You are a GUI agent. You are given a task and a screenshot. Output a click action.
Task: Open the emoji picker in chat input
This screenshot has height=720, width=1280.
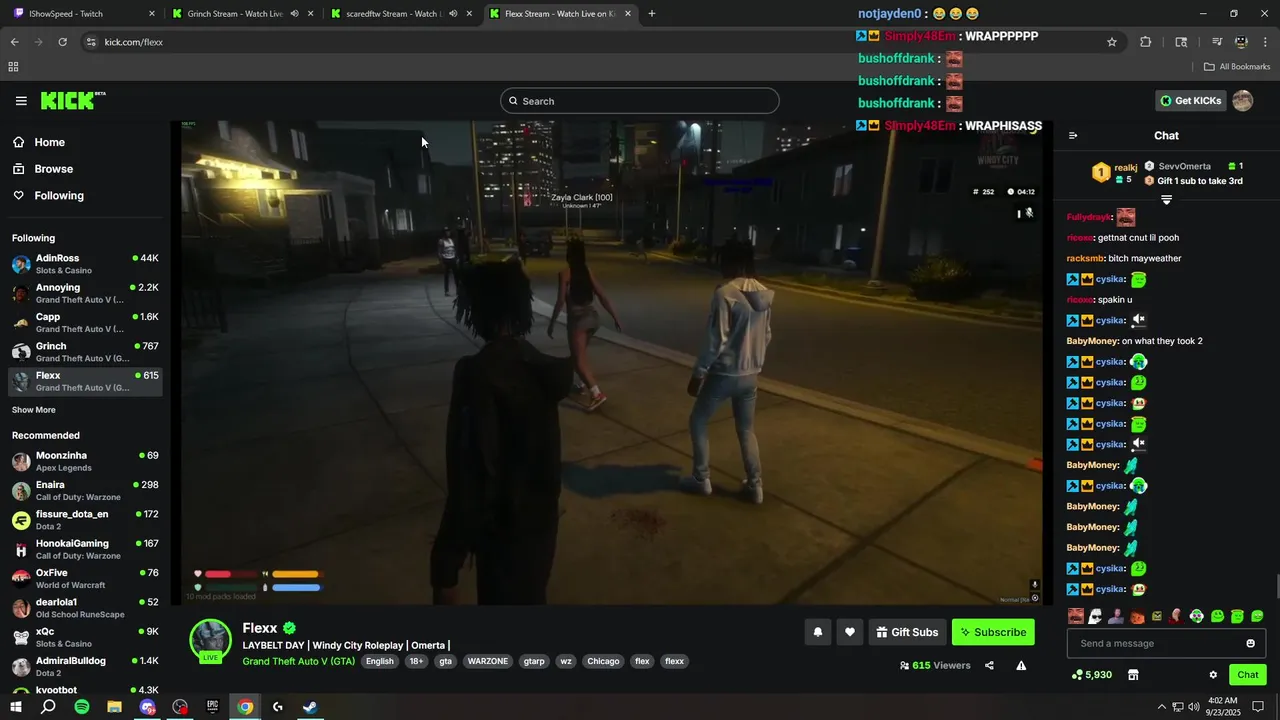click(1250, 644)
